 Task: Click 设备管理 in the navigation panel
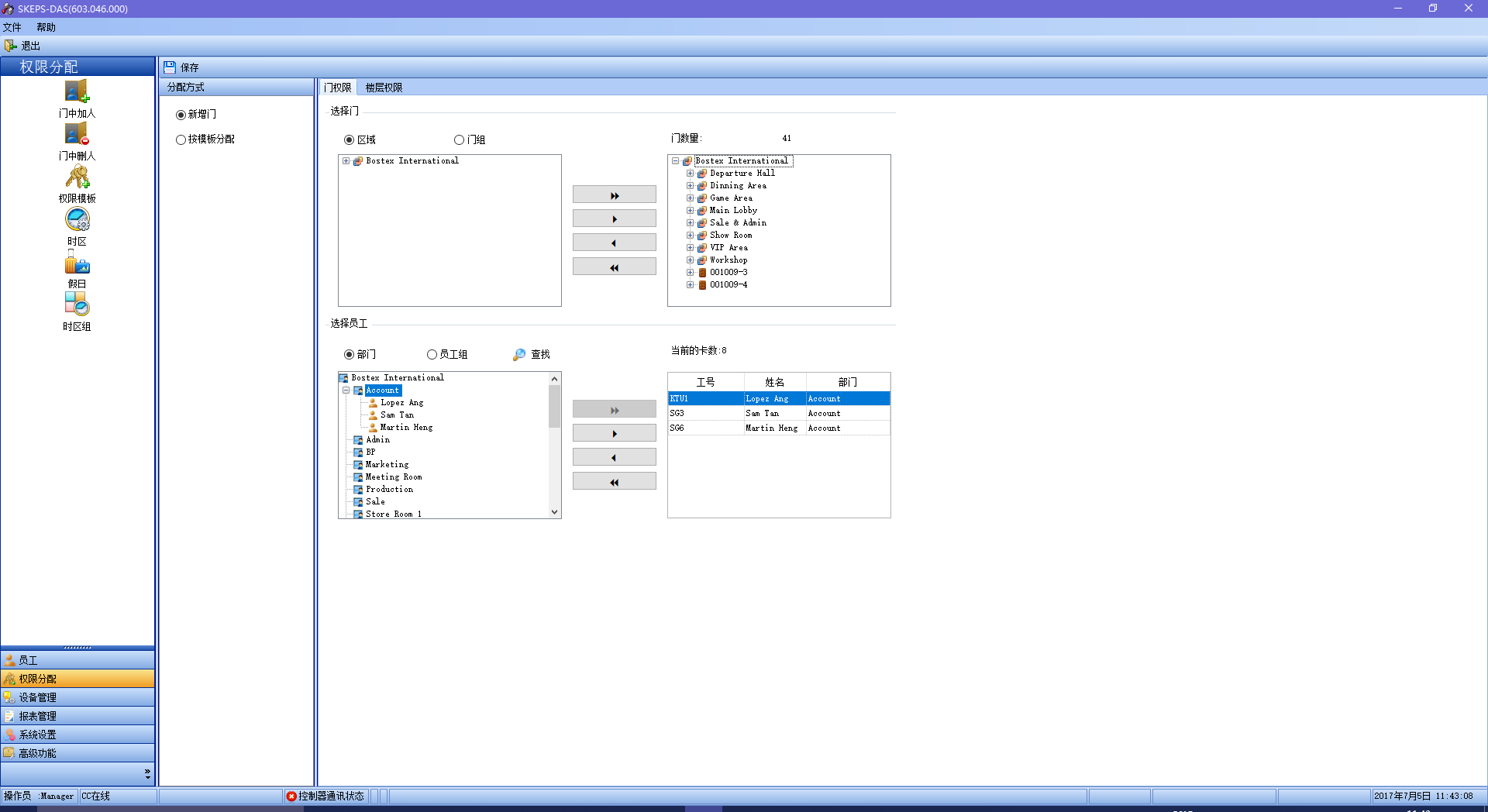[37, 697]
